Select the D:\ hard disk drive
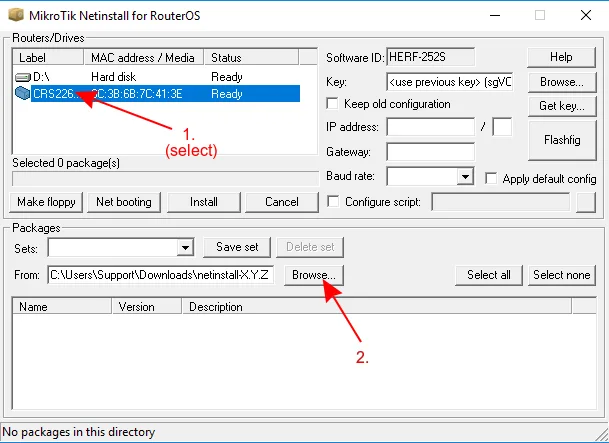This screenshot has height=443, width=609. coord(42,77)
